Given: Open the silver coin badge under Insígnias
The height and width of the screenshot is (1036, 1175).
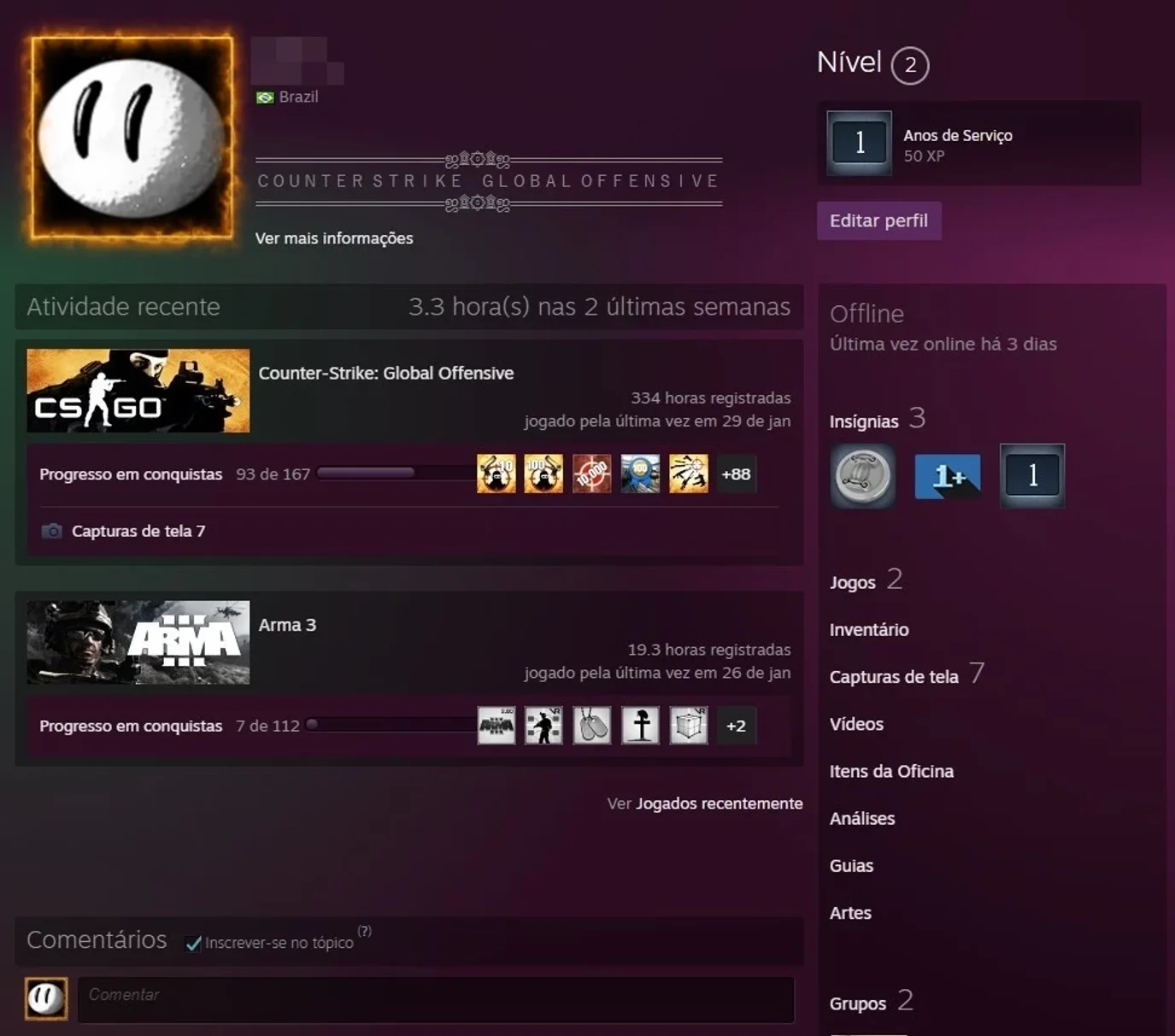Looking at the screenshot, I should tap(862, 476).
